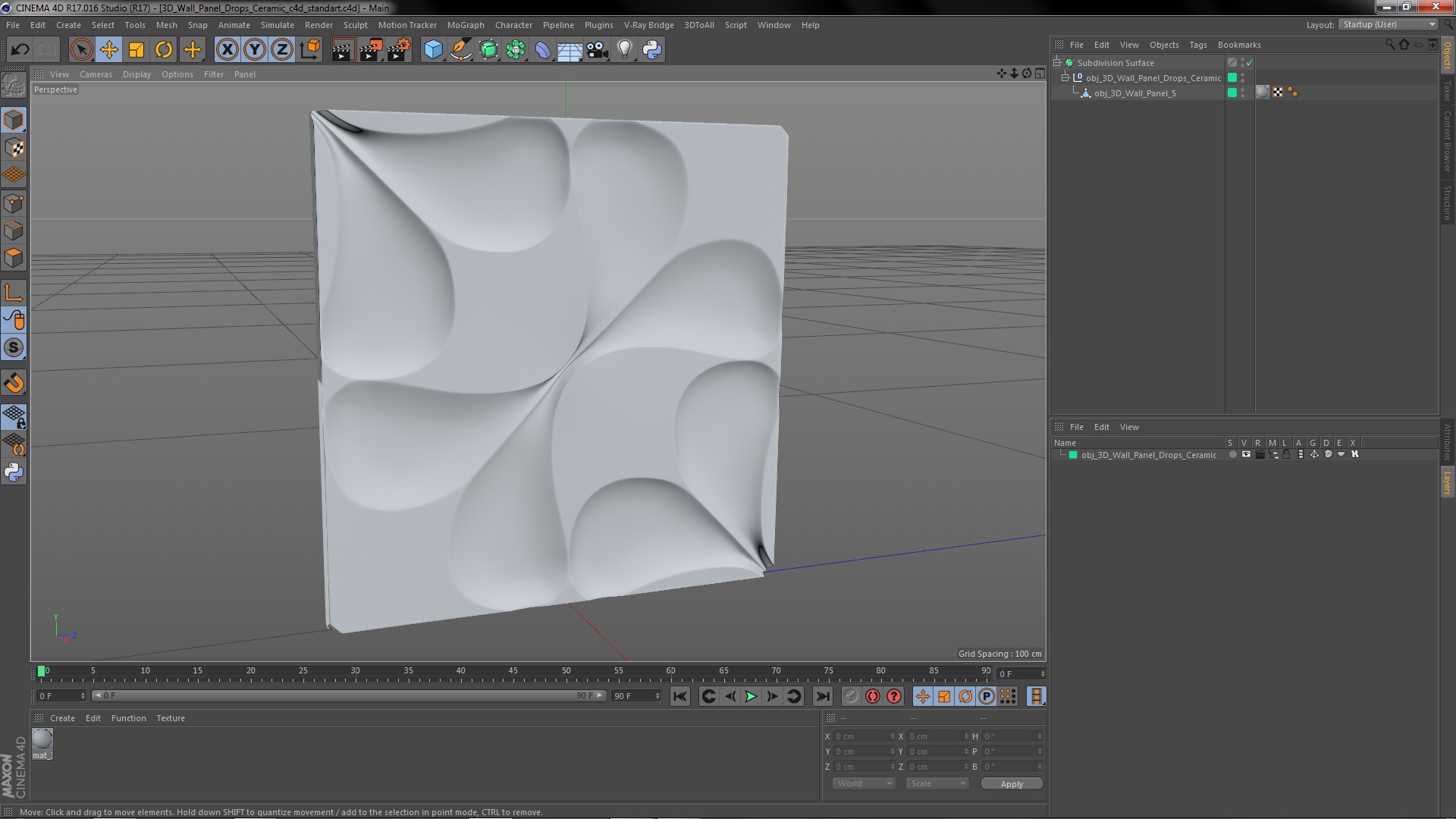This screenshot has width=1456, height=819.
Task: Open the Content Browser side tab
Action: click(1448, 141)
